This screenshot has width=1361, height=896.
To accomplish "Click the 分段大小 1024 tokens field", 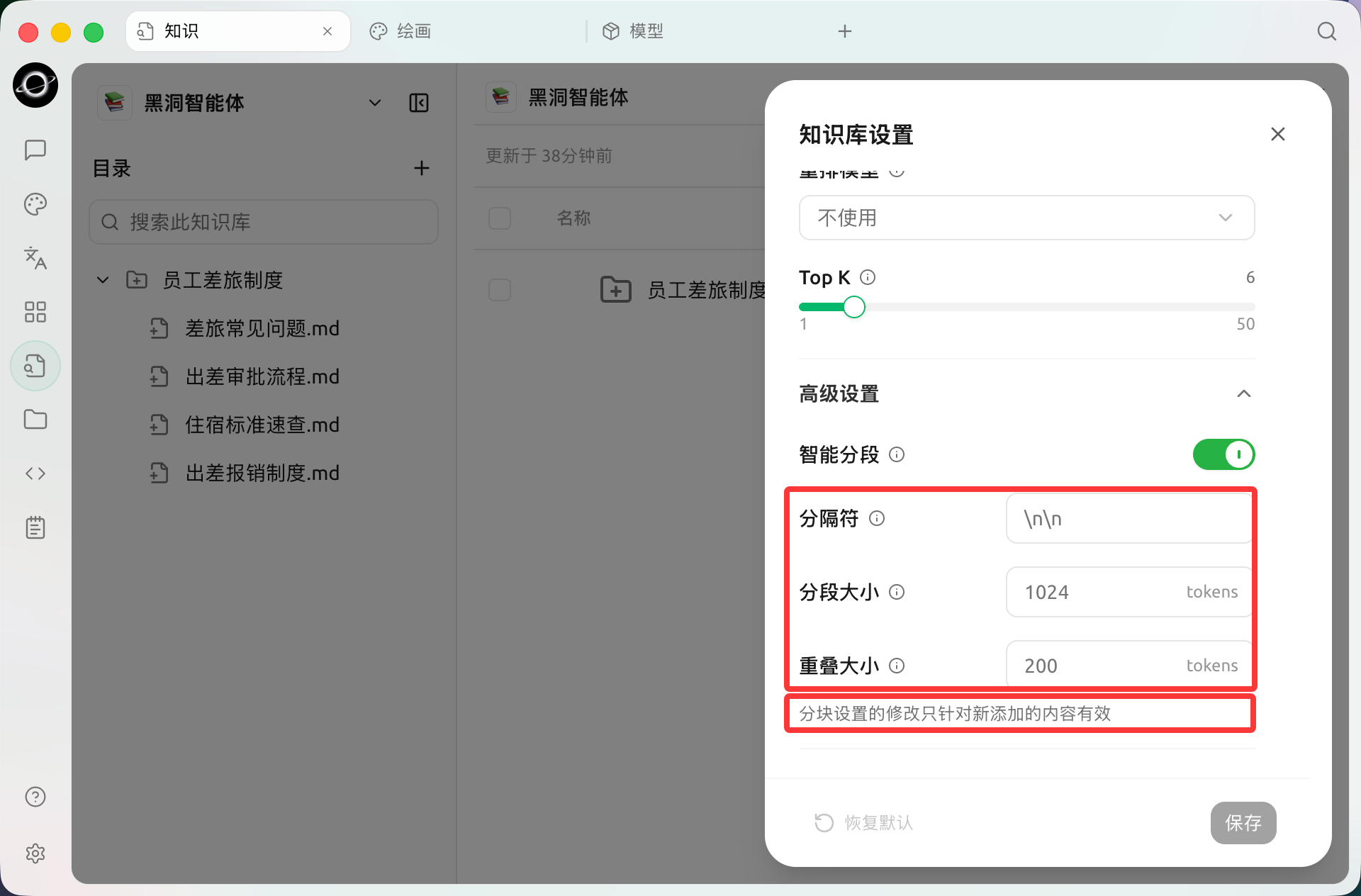I will click(x=1129, y=592).
